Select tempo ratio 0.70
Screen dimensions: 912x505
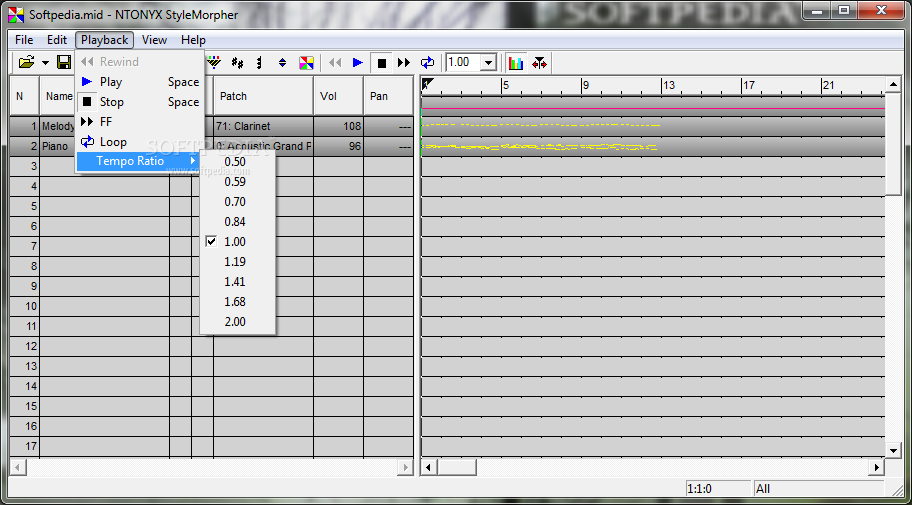click(x=237, y=202)
